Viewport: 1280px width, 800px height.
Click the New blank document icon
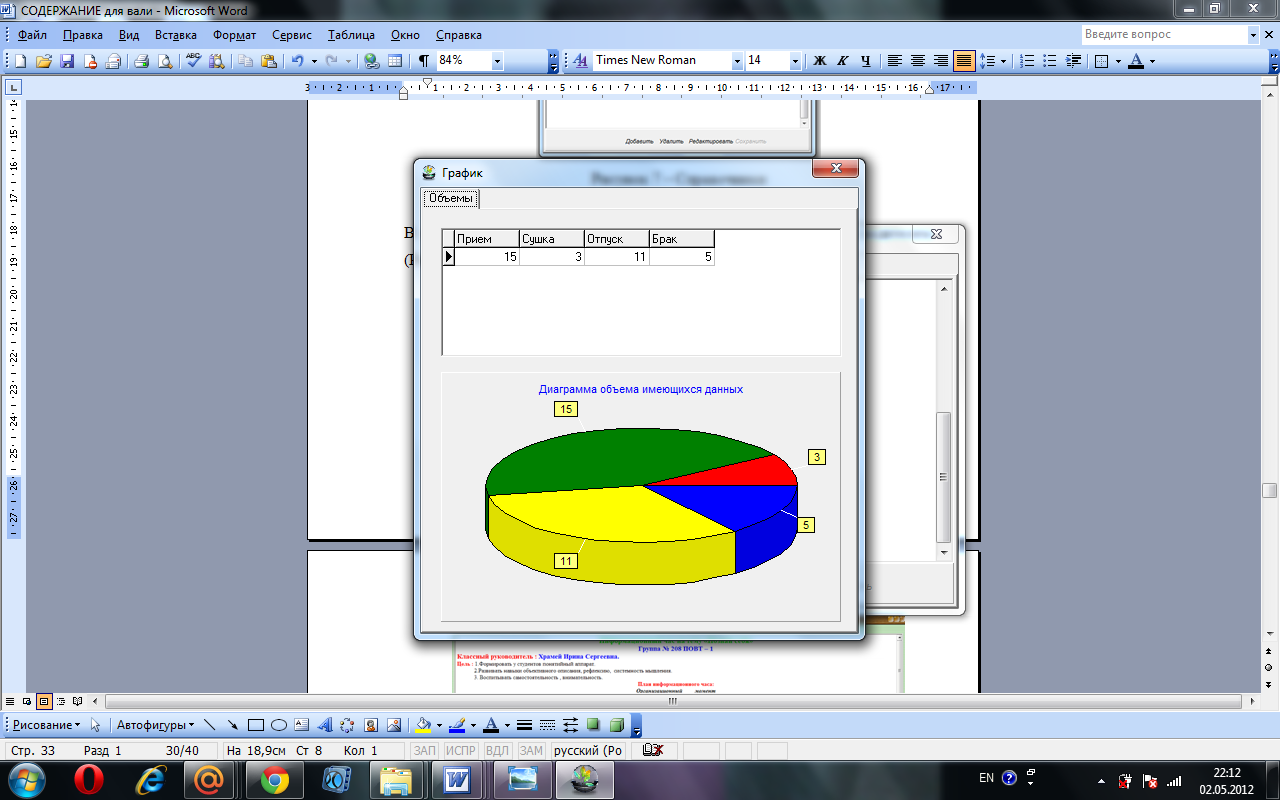pos(21,61)
